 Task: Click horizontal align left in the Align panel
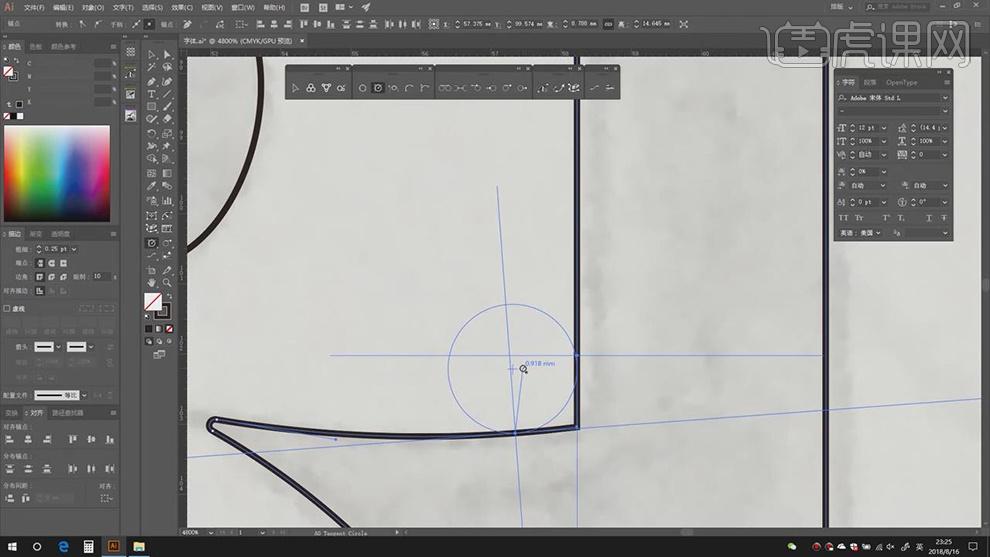pyautogui.click(x=9, y=439)
